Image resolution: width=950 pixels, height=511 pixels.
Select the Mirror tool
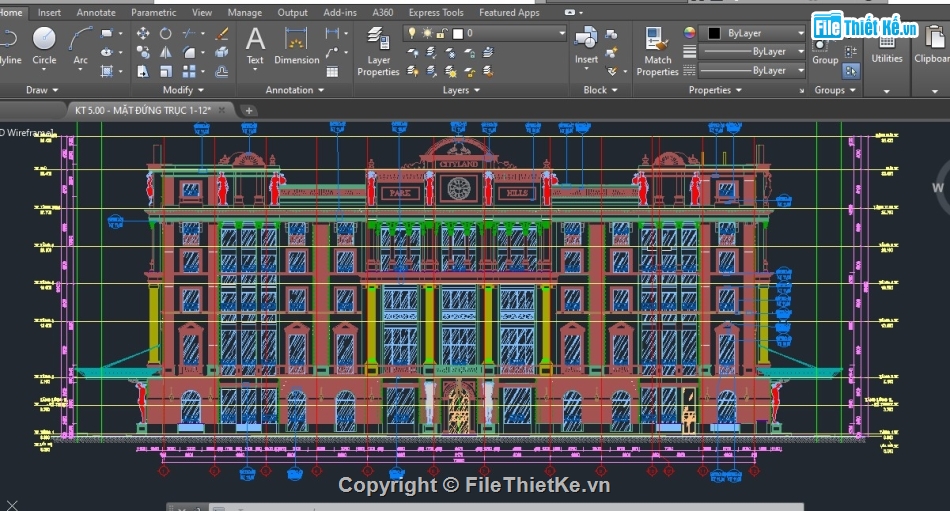pyautogui.click(x=165, y=52)
